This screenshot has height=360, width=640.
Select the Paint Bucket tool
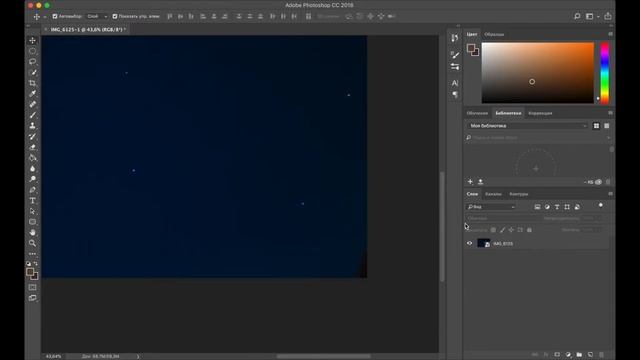tap(32, 158)
